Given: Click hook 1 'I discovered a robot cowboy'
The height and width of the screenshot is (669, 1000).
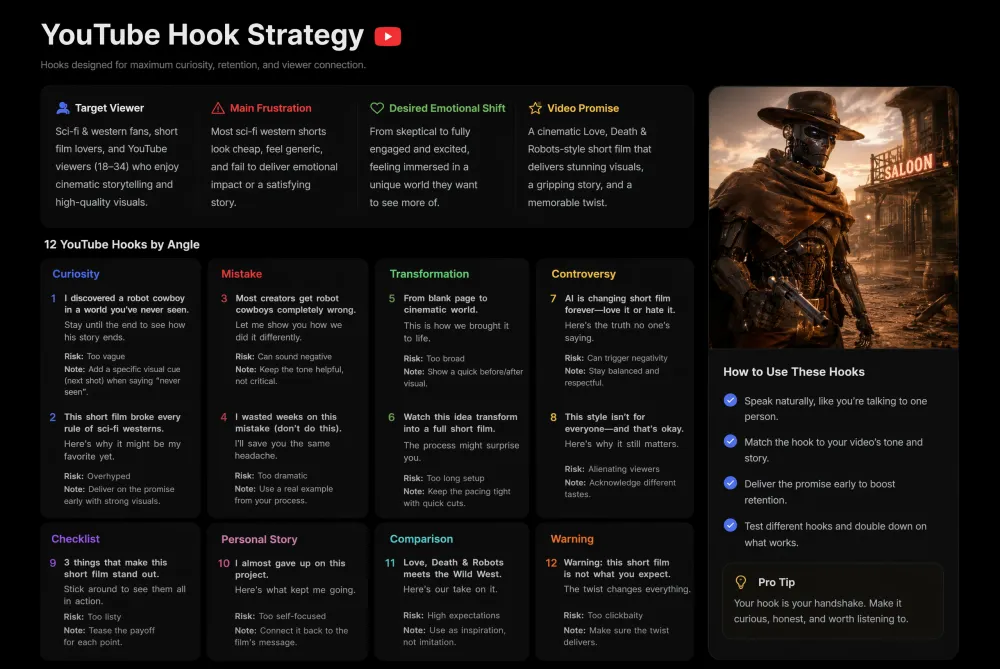Looking at the screenshot, I should pyautogui.click(x=126, y=304).
